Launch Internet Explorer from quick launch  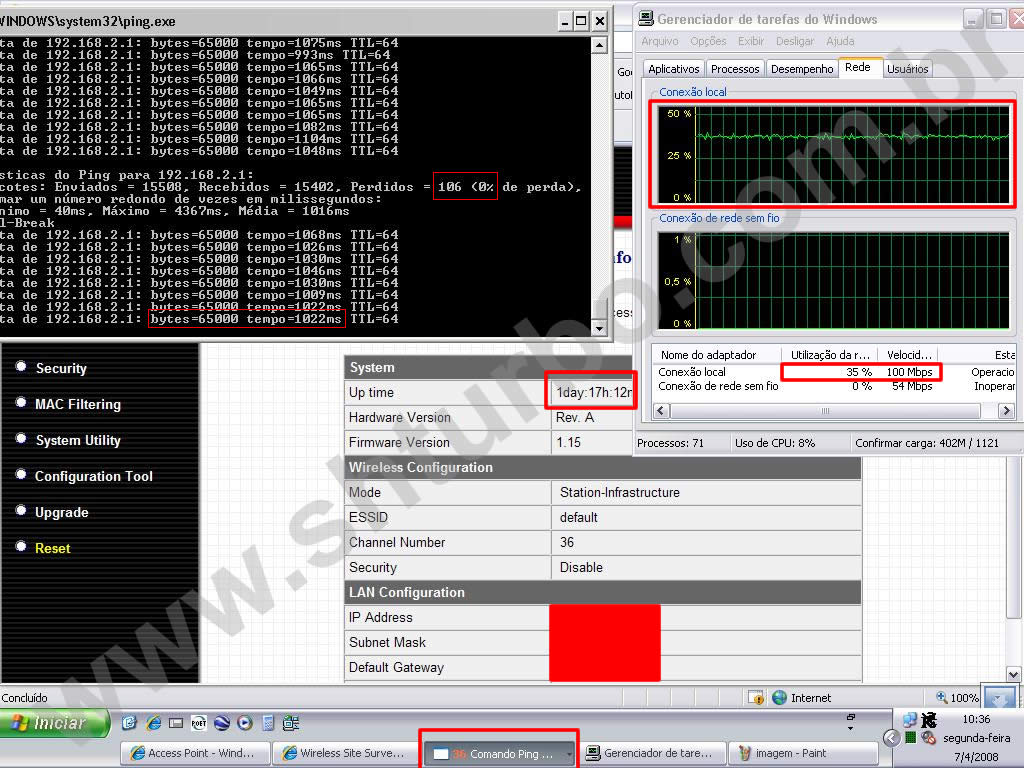point(153,723)
